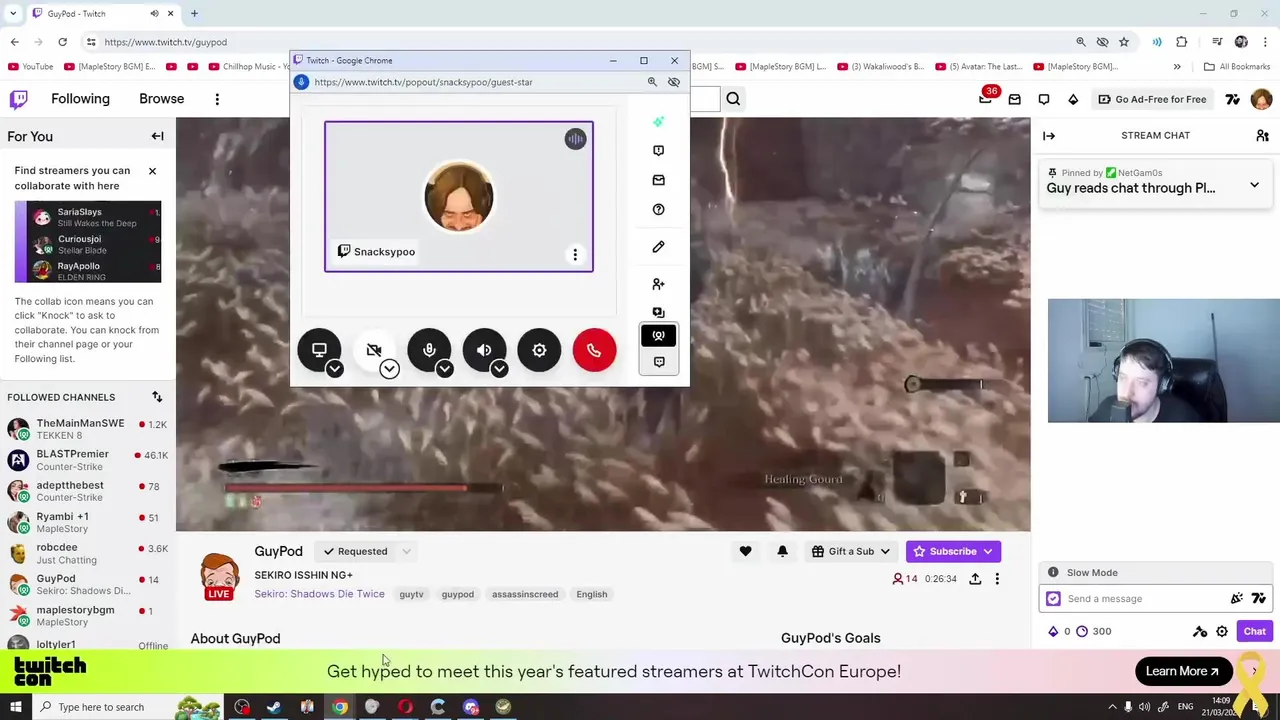Click Go Ad-Free for Free button
1280x720 pixels.
coord(1152,99)
